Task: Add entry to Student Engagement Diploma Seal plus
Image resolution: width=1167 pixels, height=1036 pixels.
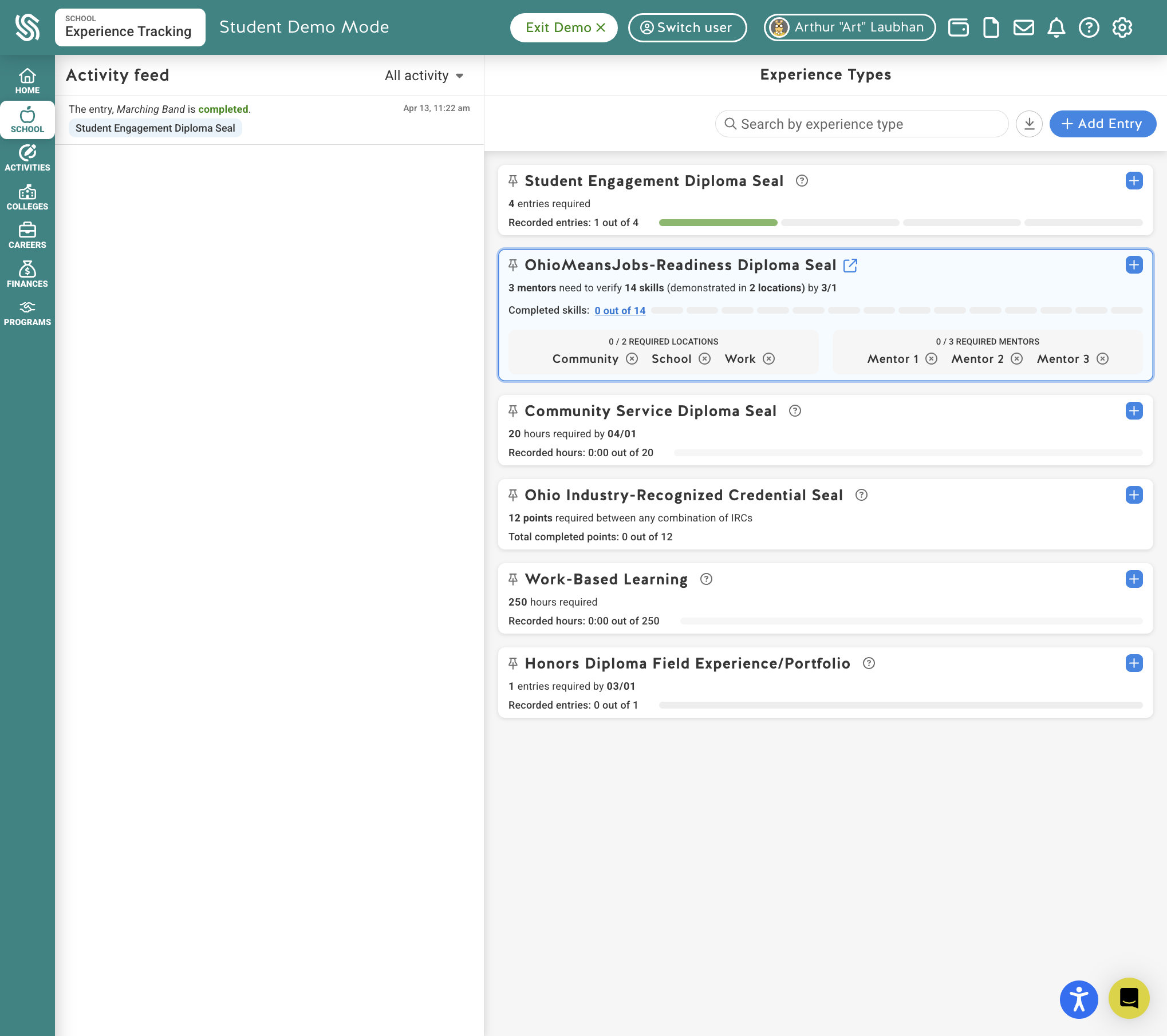Action: point(1134,181)
